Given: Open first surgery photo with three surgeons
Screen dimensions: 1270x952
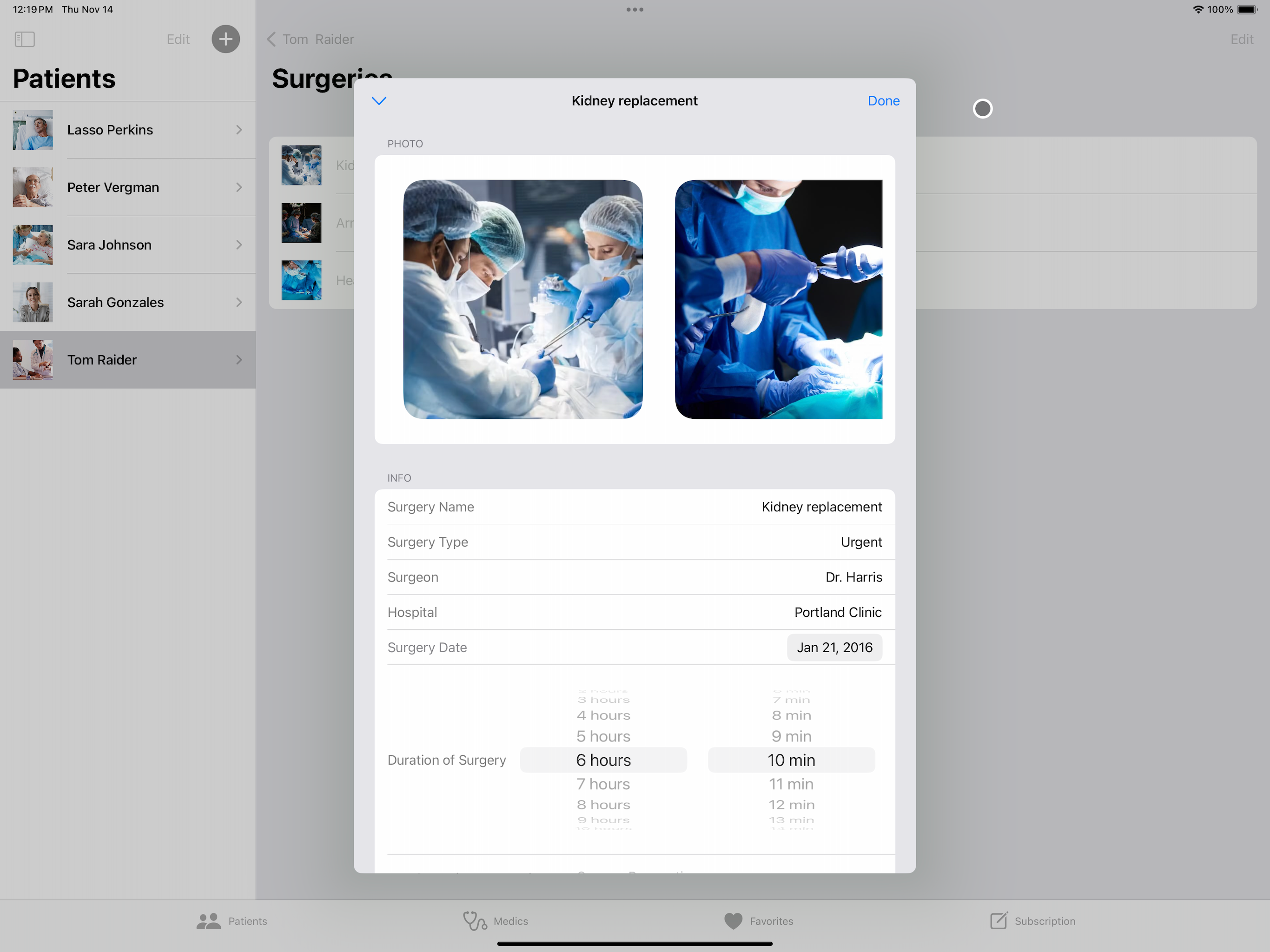Looking at the screenshot, I should tap(523, 299).
